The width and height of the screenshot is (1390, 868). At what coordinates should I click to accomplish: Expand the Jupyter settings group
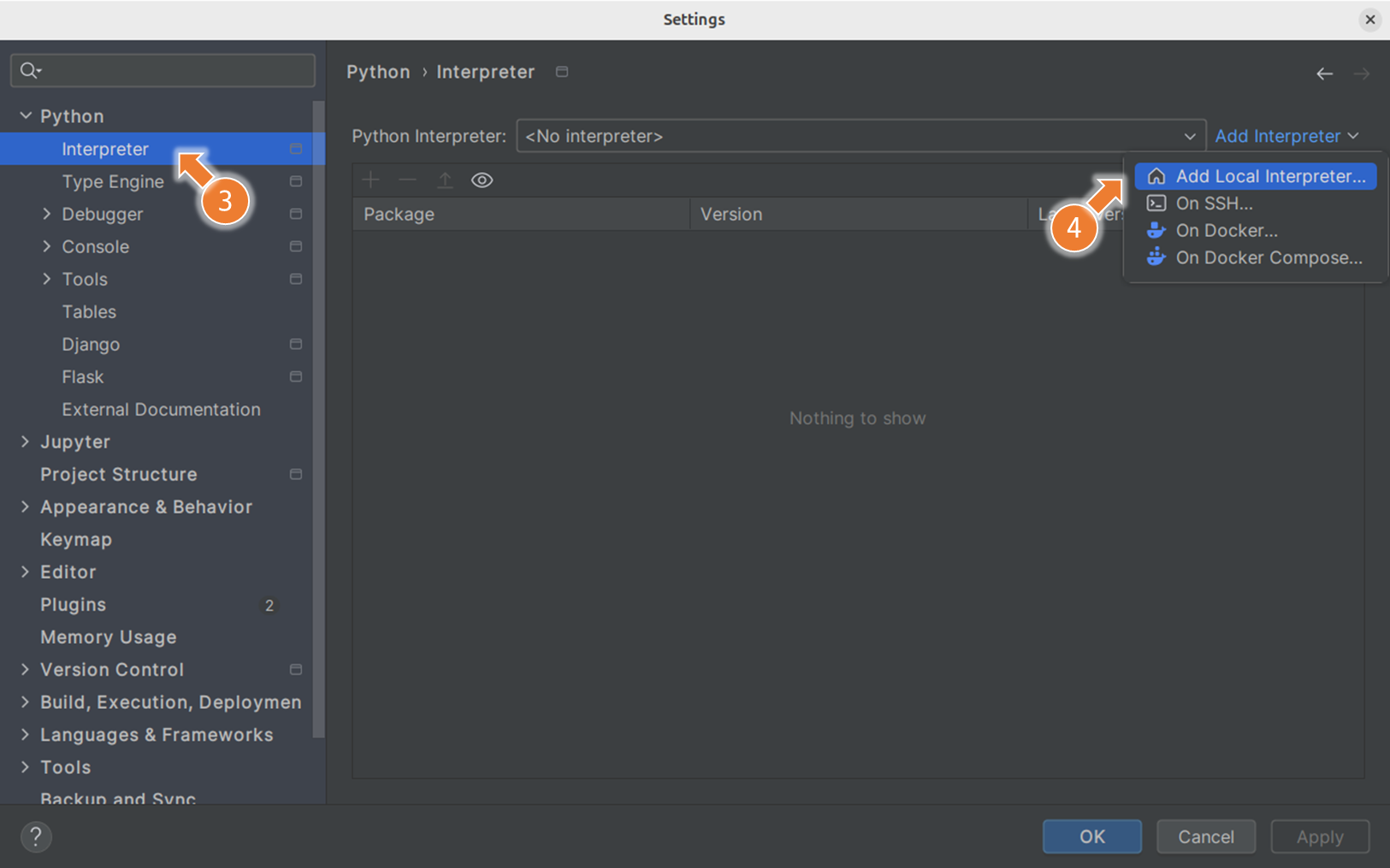coord(26,441)
